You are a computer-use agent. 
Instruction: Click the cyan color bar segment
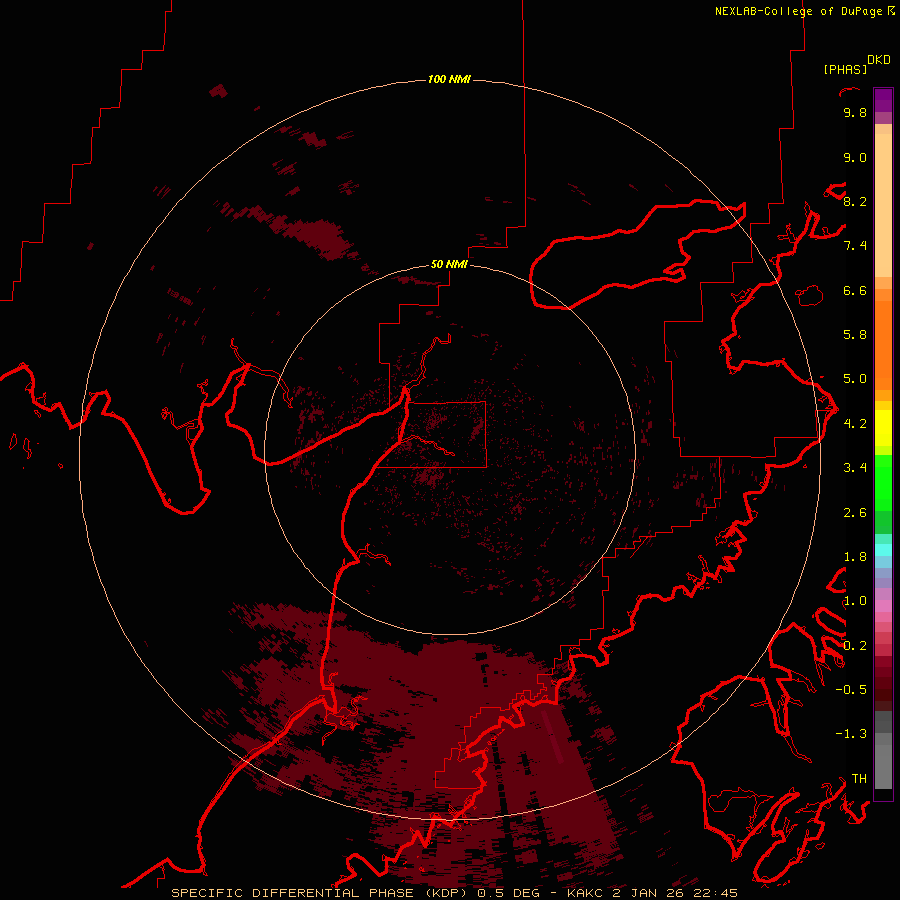point(883,550)
